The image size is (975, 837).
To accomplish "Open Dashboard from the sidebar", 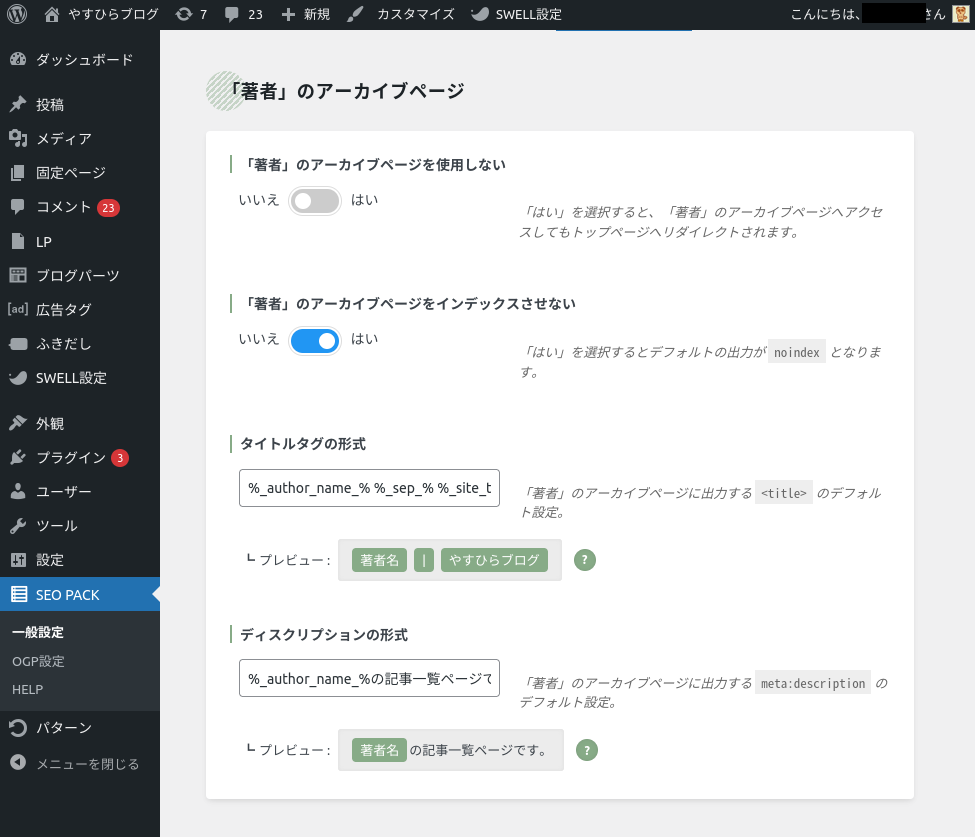I will click(x=83, y=60).
